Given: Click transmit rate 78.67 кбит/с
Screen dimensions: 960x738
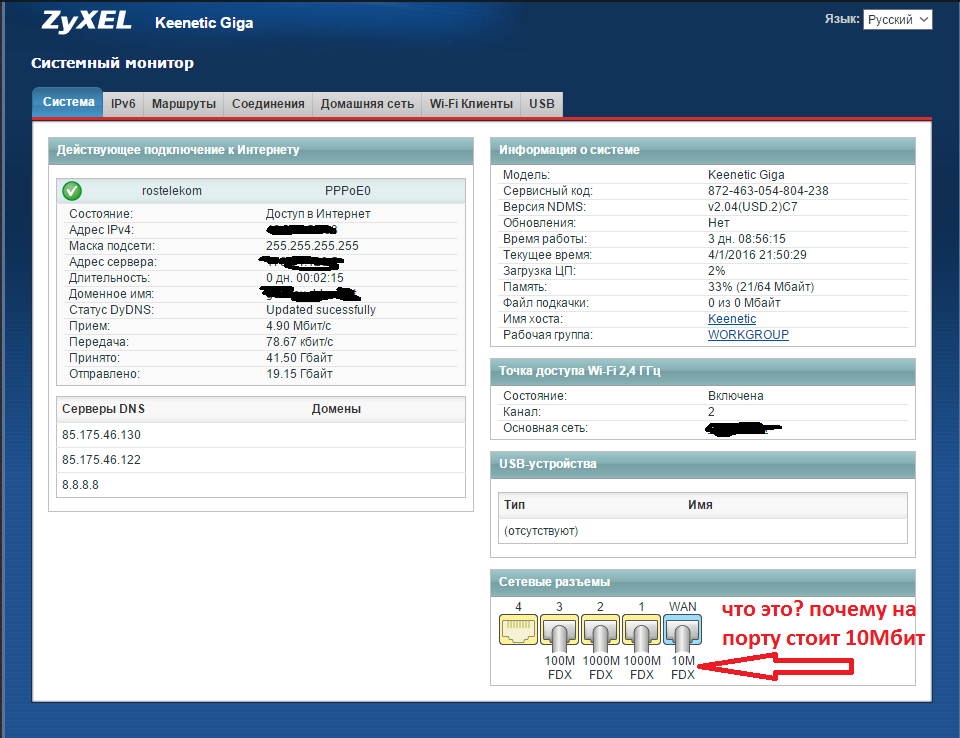Looking at the screenshot, I should pos(299,342).
